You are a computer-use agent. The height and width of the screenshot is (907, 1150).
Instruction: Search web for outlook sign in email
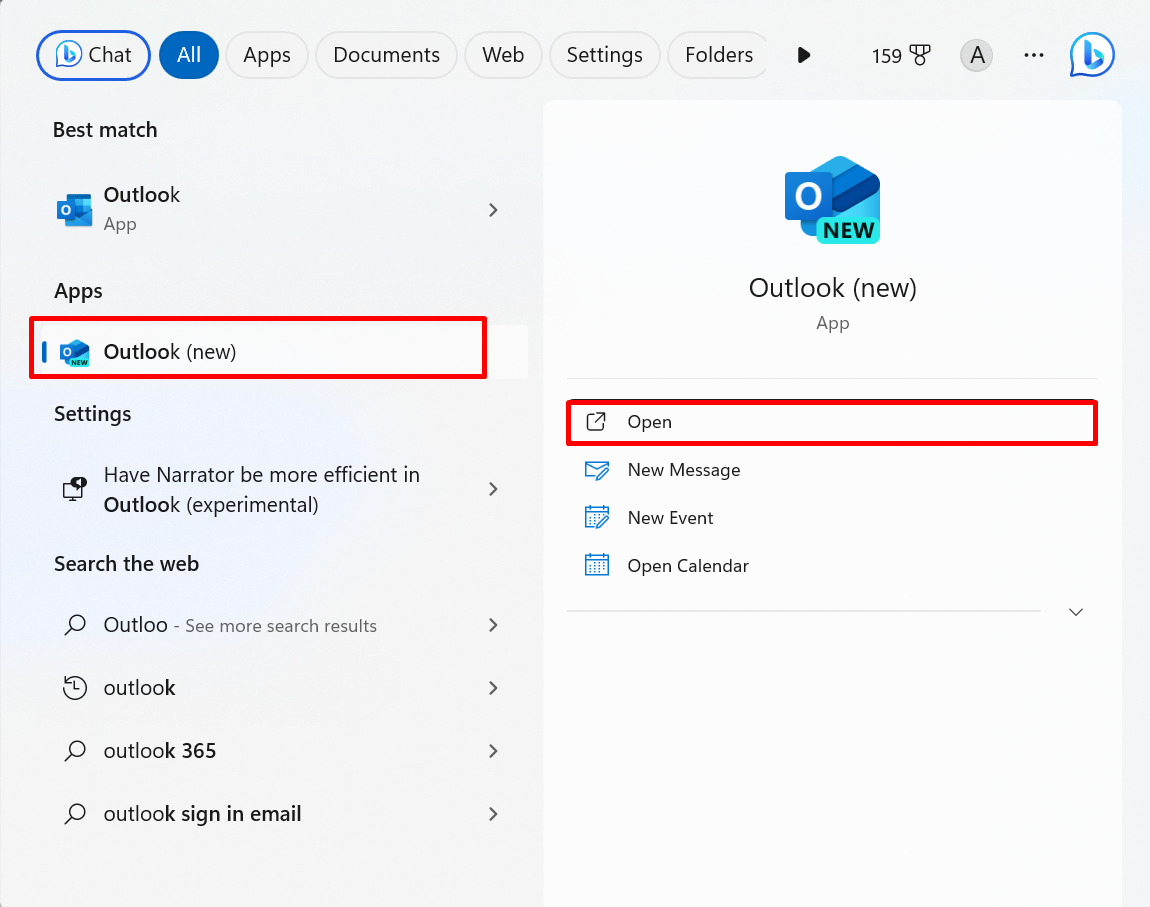coord(279,814)
